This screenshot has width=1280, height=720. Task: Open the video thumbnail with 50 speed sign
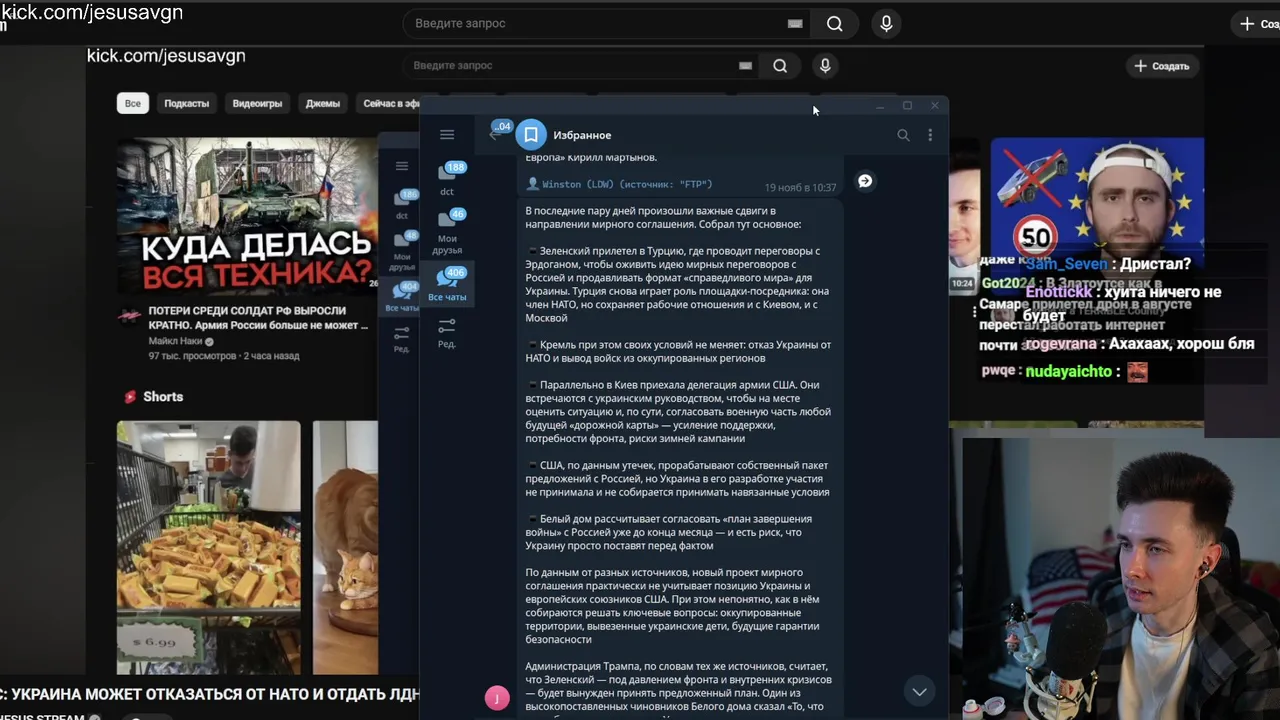tap(1097, 215)
